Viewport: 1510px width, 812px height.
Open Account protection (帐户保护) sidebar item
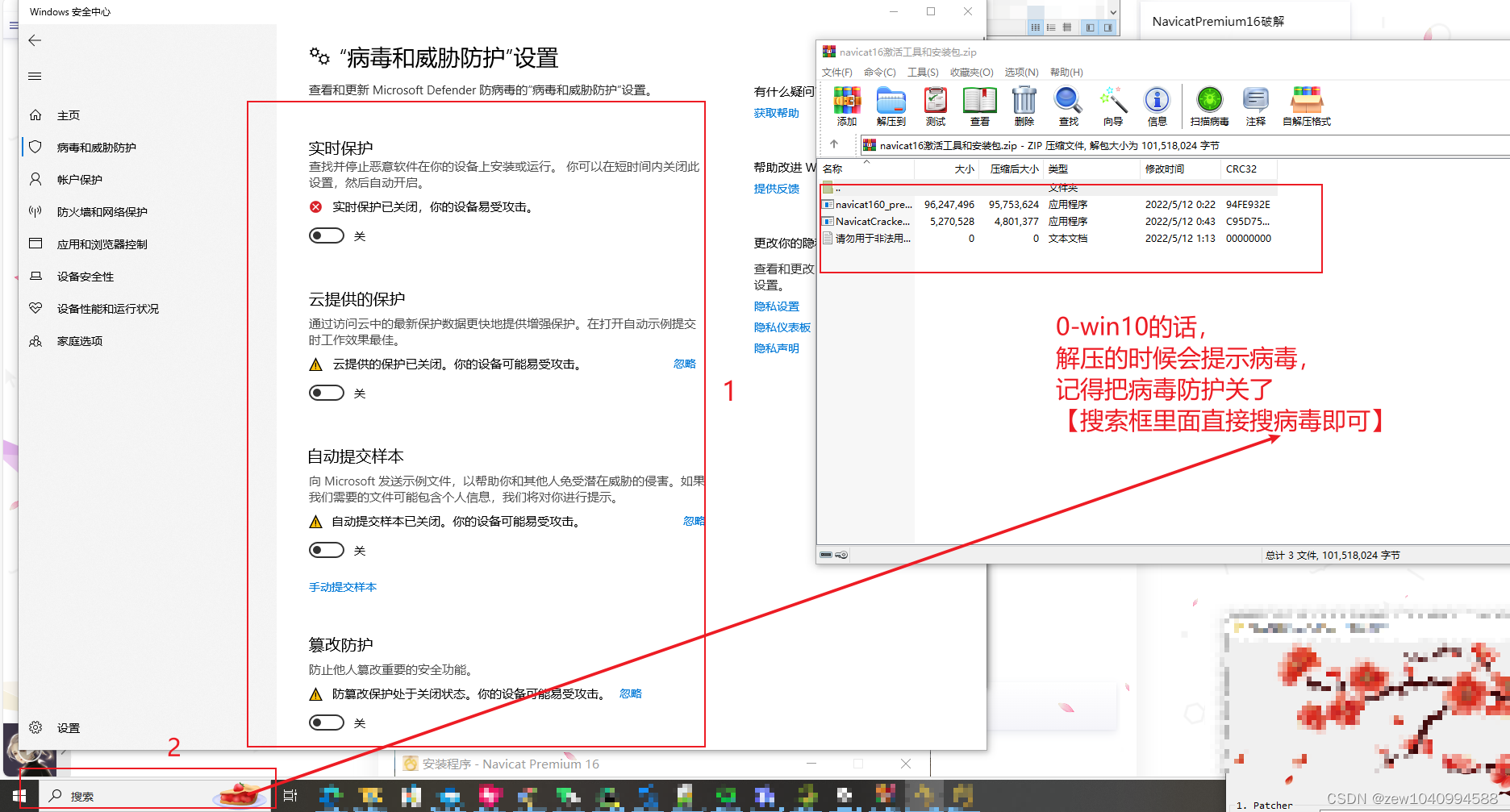(80, 180)
